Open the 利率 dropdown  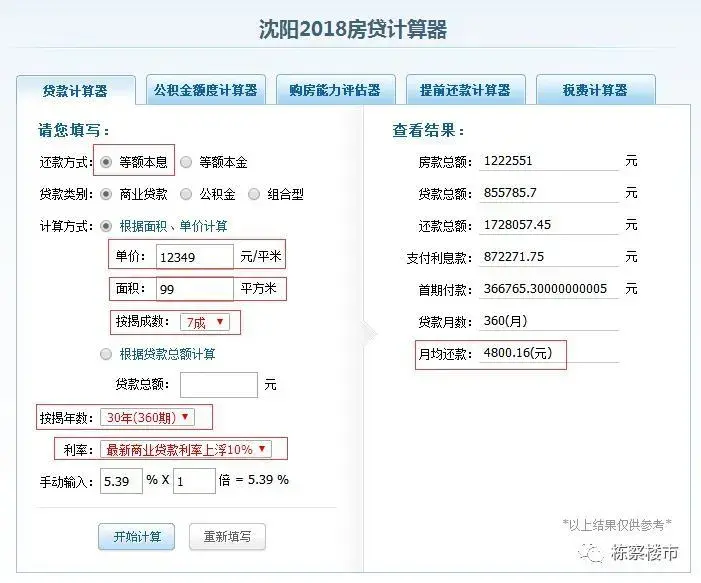pyautogui.click(x=186, y=449)
